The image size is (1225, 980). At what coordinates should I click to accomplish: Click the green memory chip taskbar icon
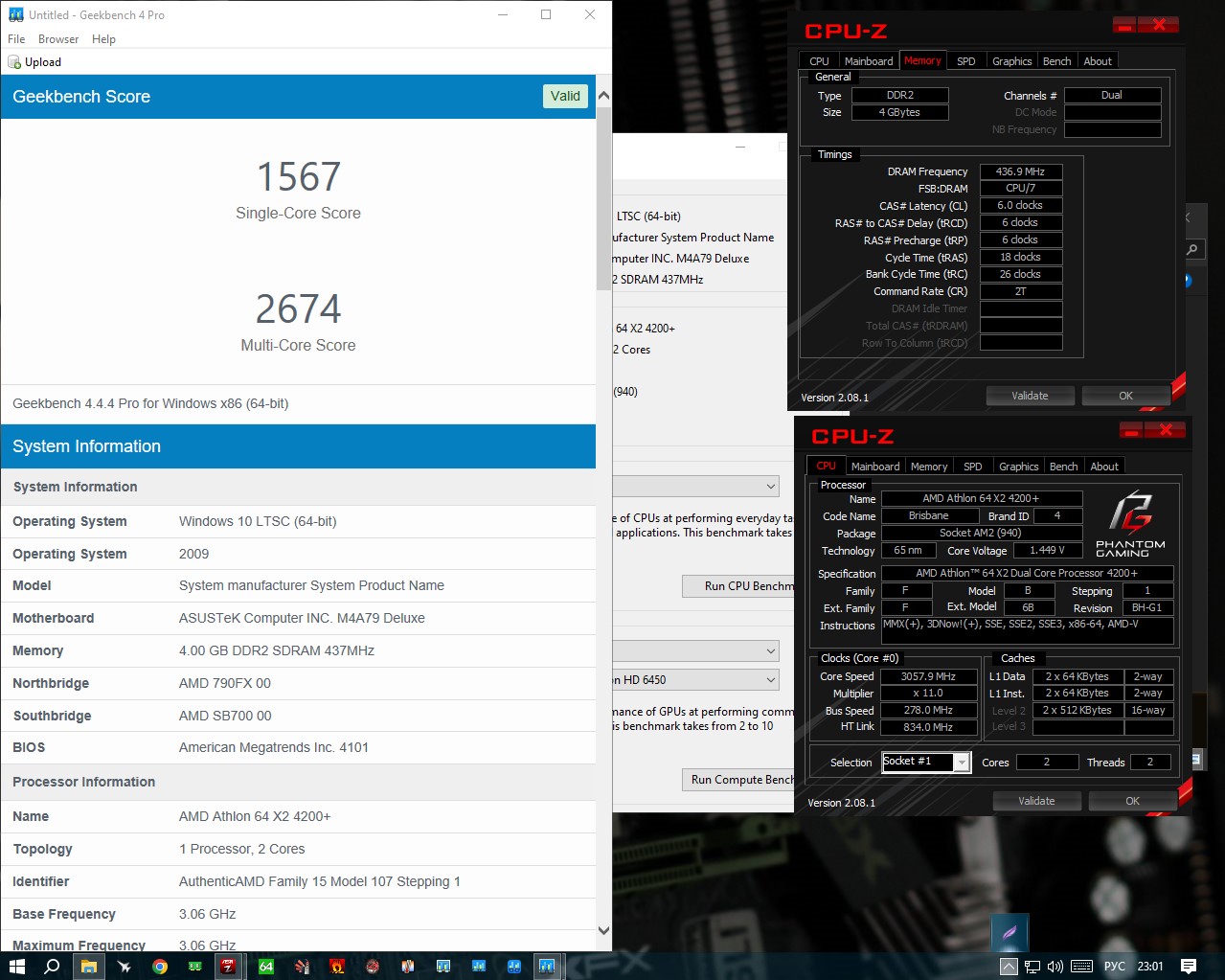[x=195, y=966]
